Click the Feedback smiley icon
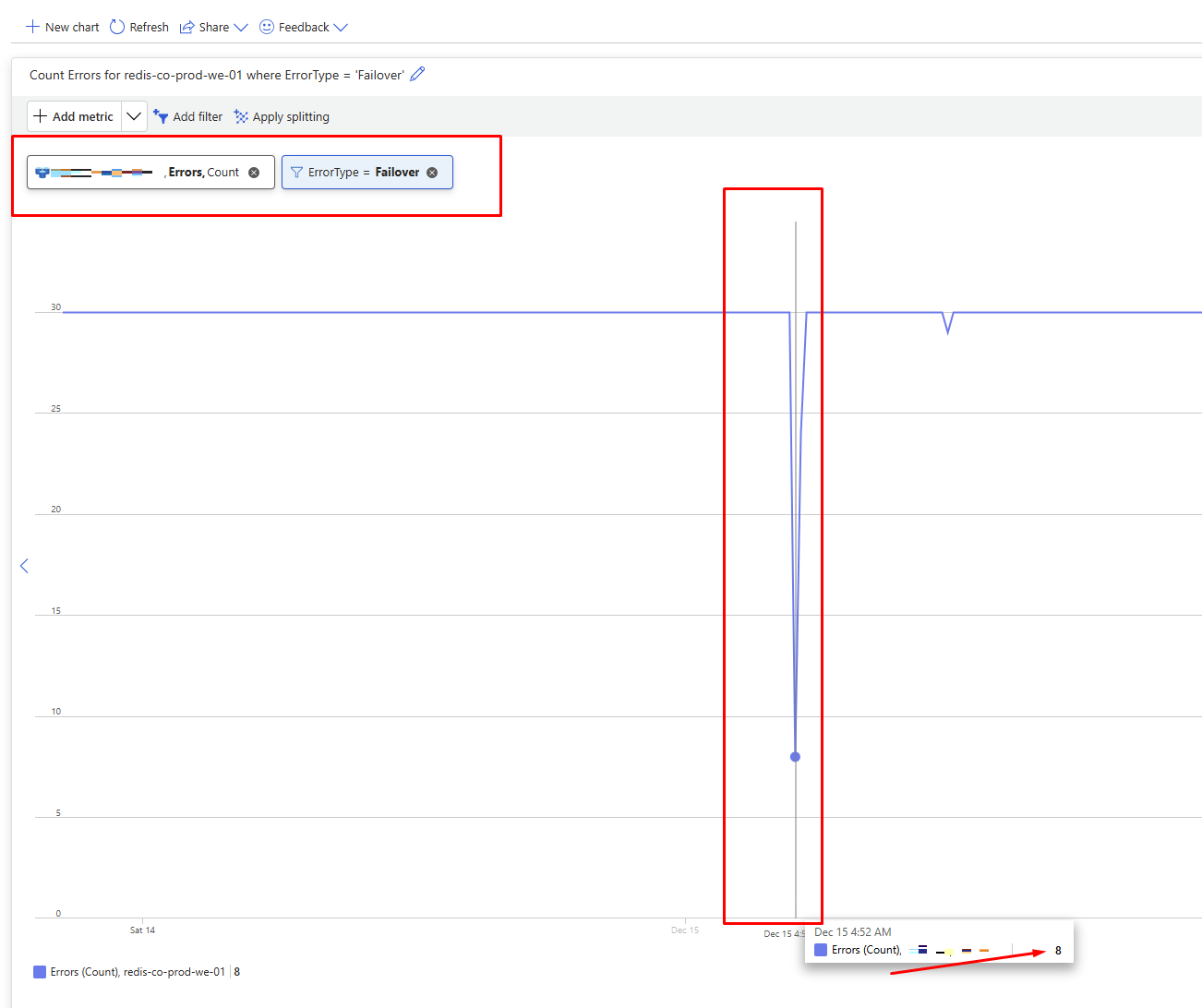Screen dimensions: 1202x1008 (x=267, y=27)
